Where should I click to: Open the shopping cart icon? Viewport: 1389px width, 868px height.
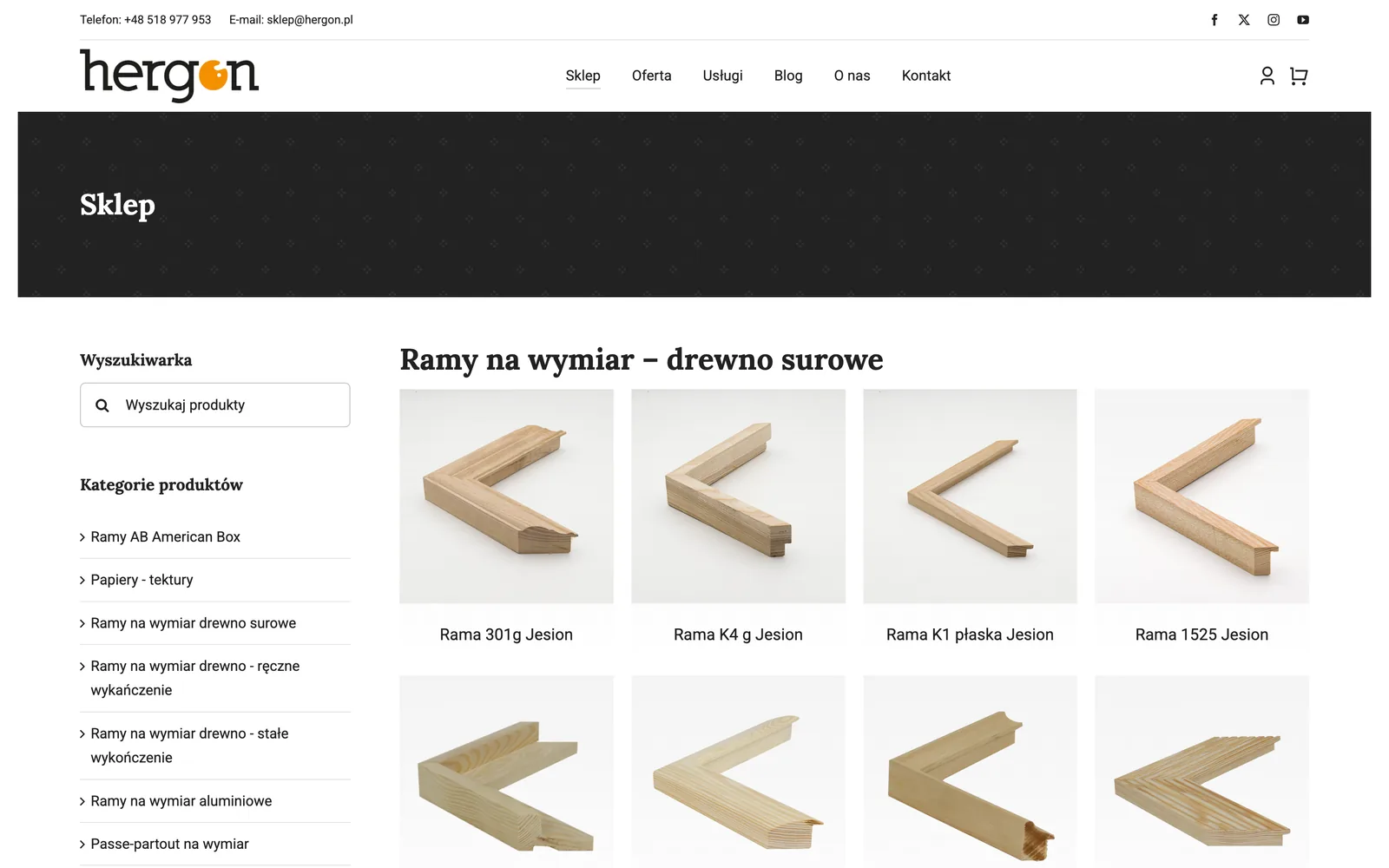point(1299,76)
